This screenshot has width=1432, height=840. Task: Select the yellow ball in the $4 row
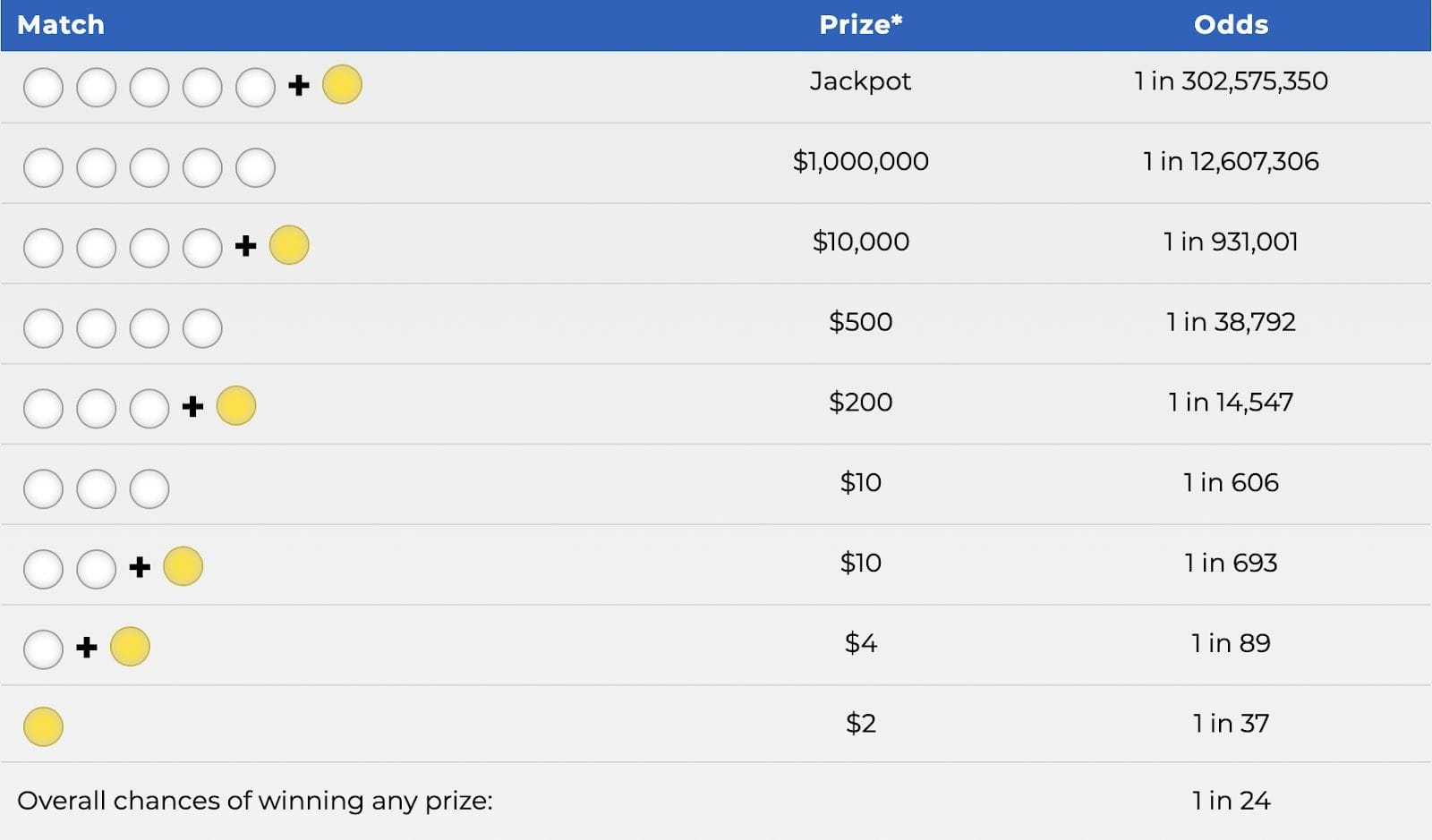130,647
